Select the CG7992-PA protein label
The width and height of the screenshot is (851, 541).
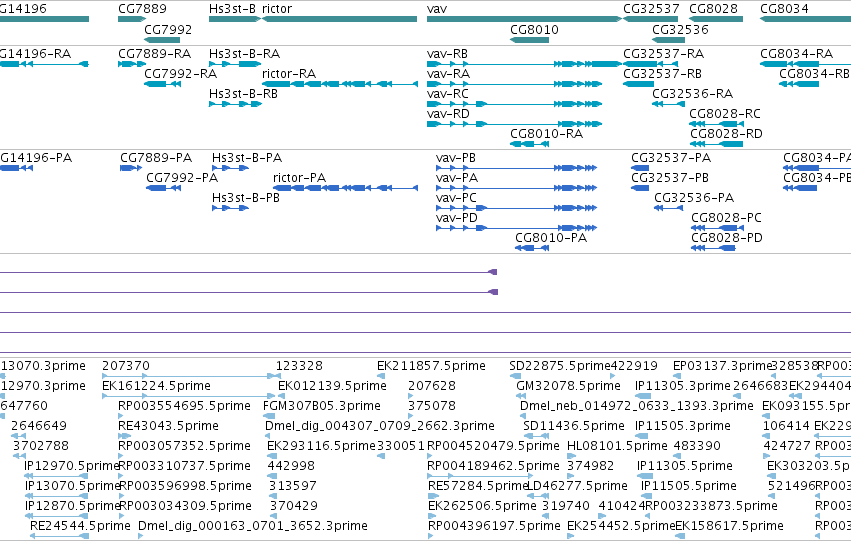[182, 178]
